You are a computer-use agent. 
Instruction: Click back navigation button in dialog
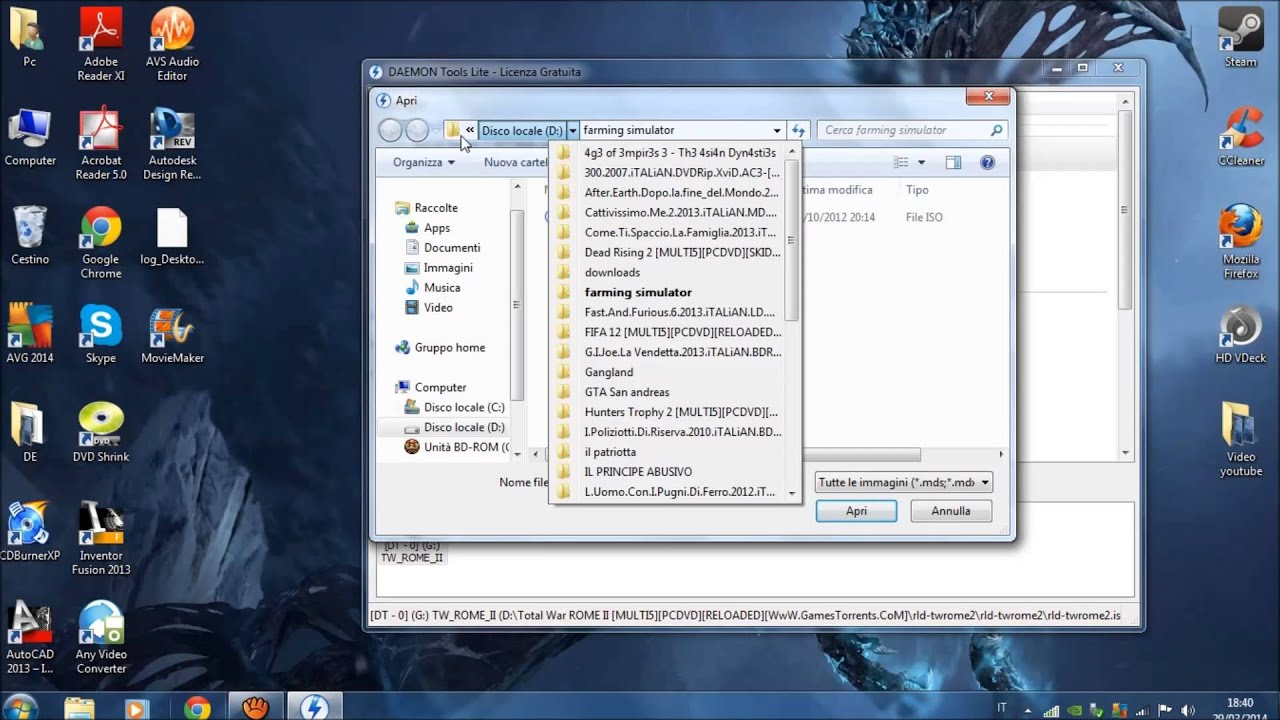[390, 130]
